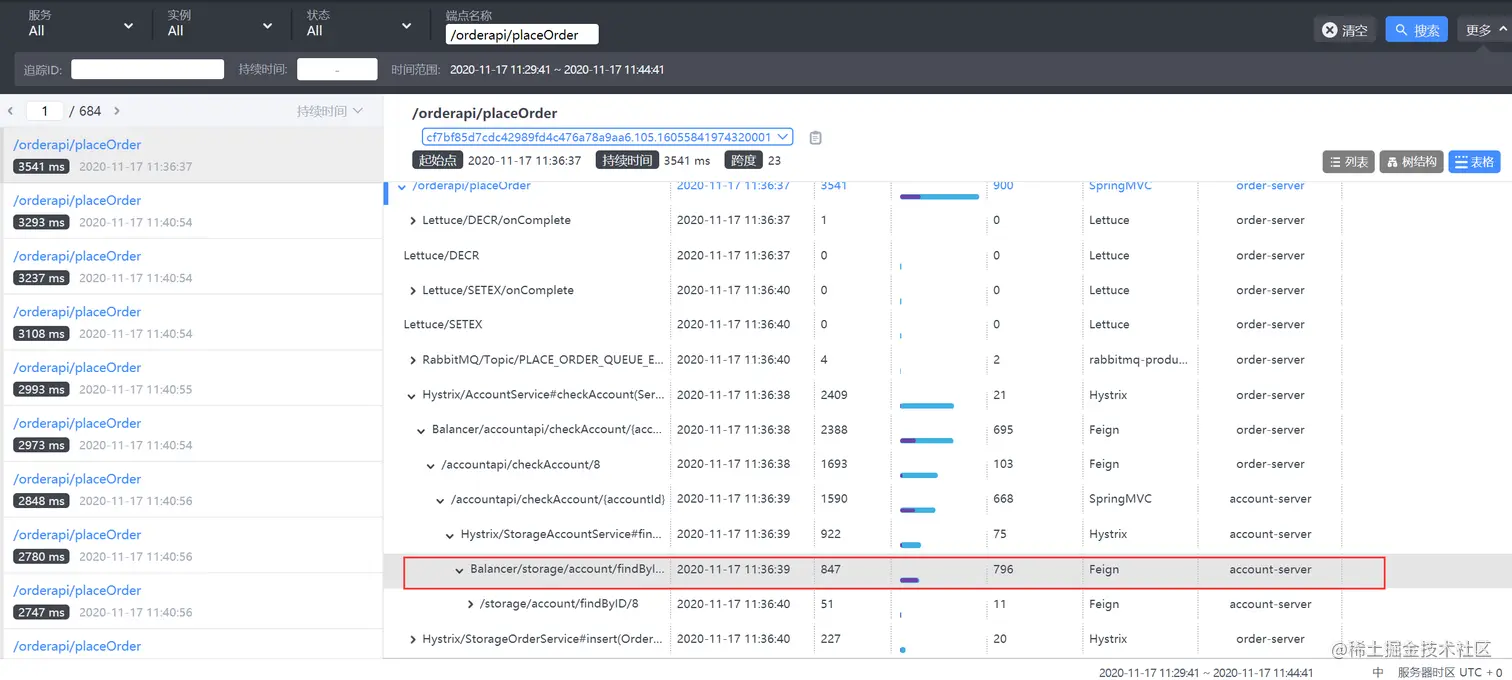Click the 中 language switch in footer
The height and width of the screenshot is (680, 1512).
1378,673
